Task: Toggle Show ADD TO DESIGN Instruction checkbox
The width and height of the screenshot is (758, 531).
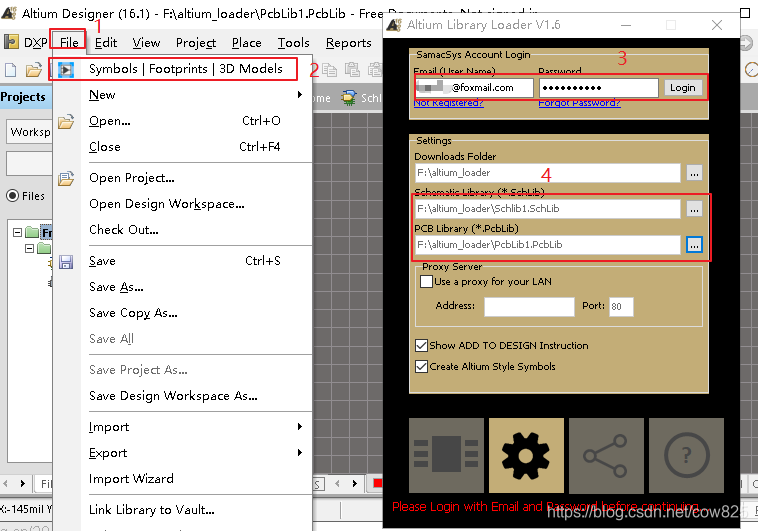Action: (422, 345)
